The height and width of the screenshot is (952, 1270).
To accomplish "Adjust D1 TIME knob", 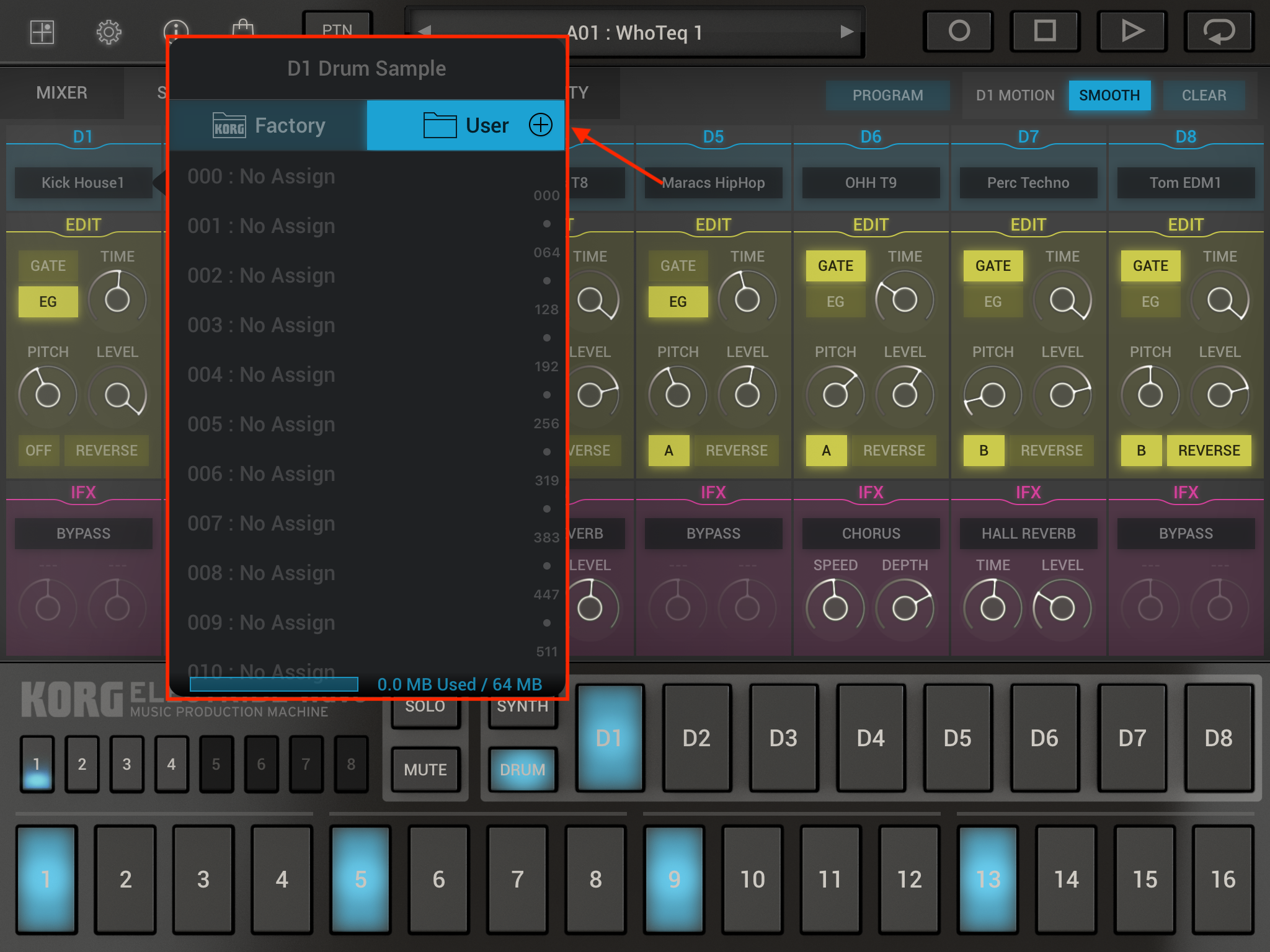I will point(117,299).
